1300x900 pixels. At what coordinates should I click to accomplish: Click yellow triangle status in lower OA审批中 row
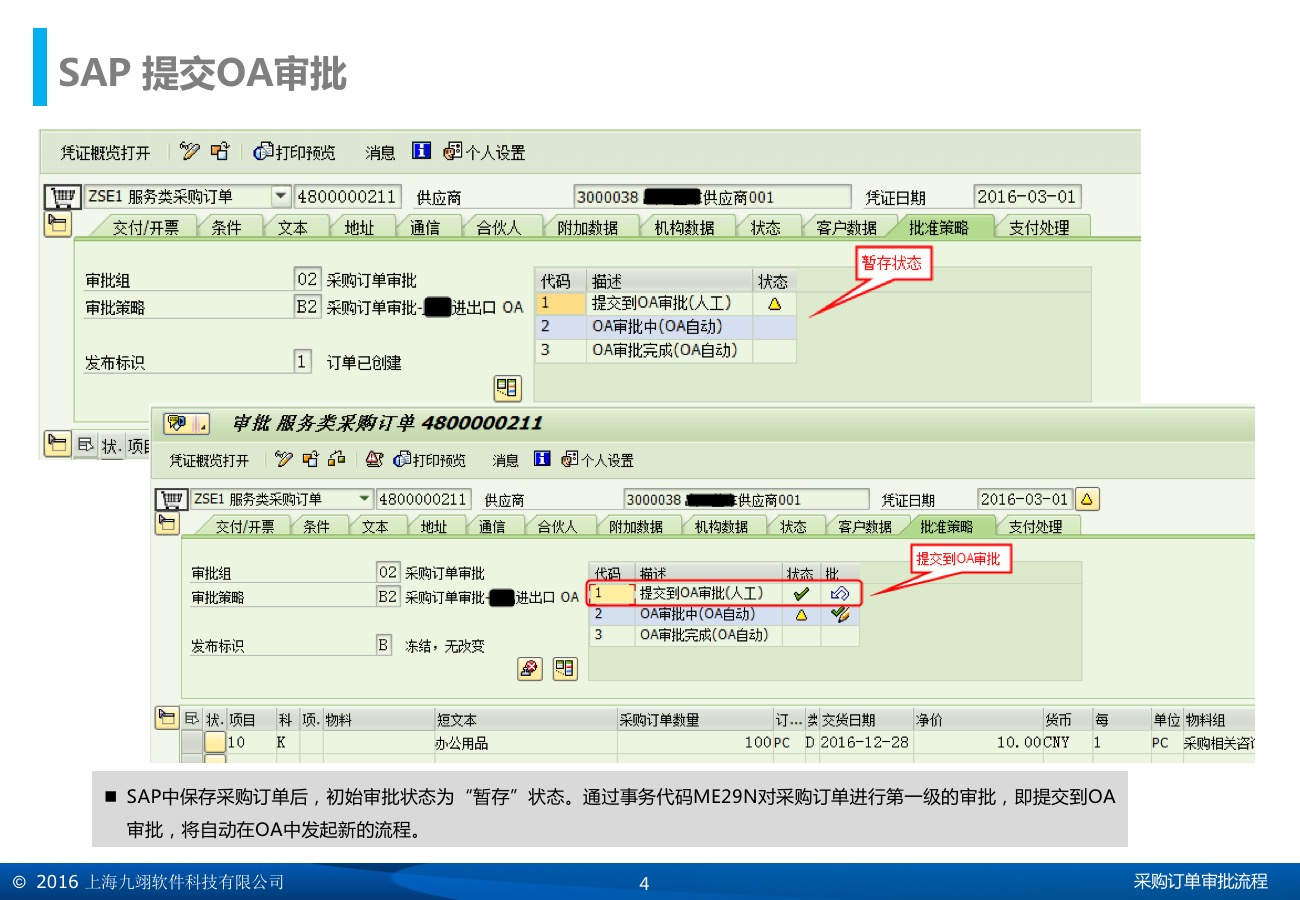(801, 615)
